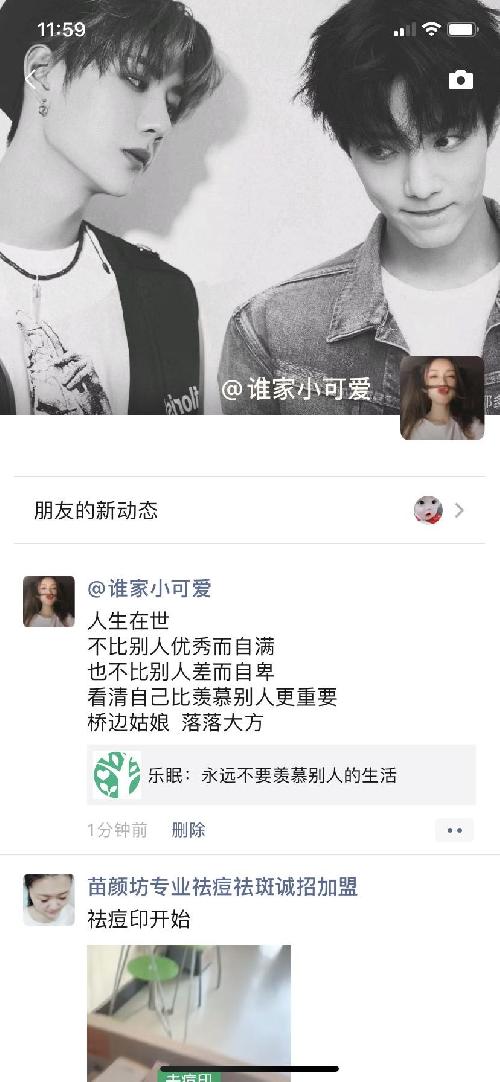Tap the profile avatar on cover photo

442,397
